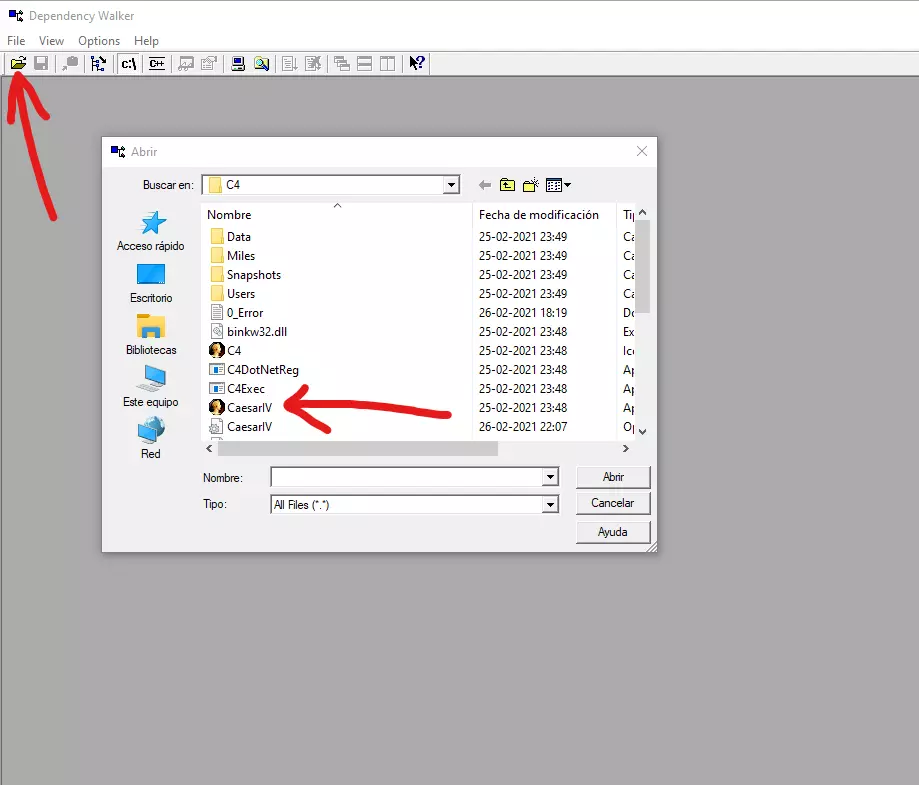
Task: Click the vertical scrollbar thumb in file list
Action: click(x=642, y=267)
